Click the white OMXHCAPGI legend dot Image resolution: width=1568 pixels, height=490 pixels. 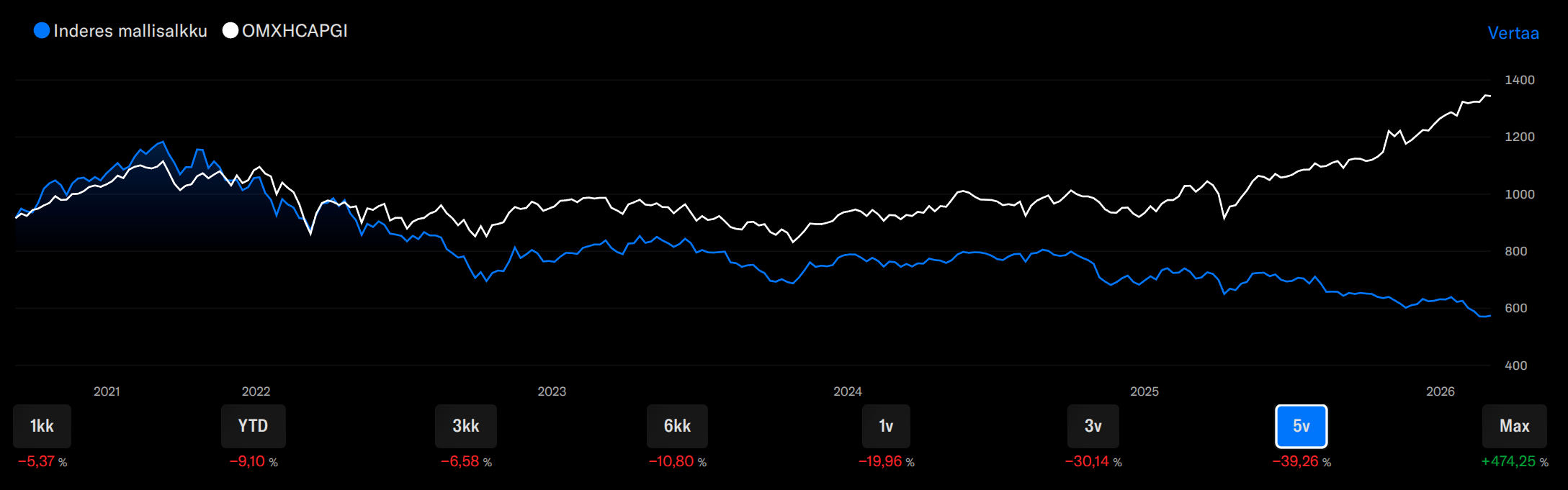click(x=230, y=30)
